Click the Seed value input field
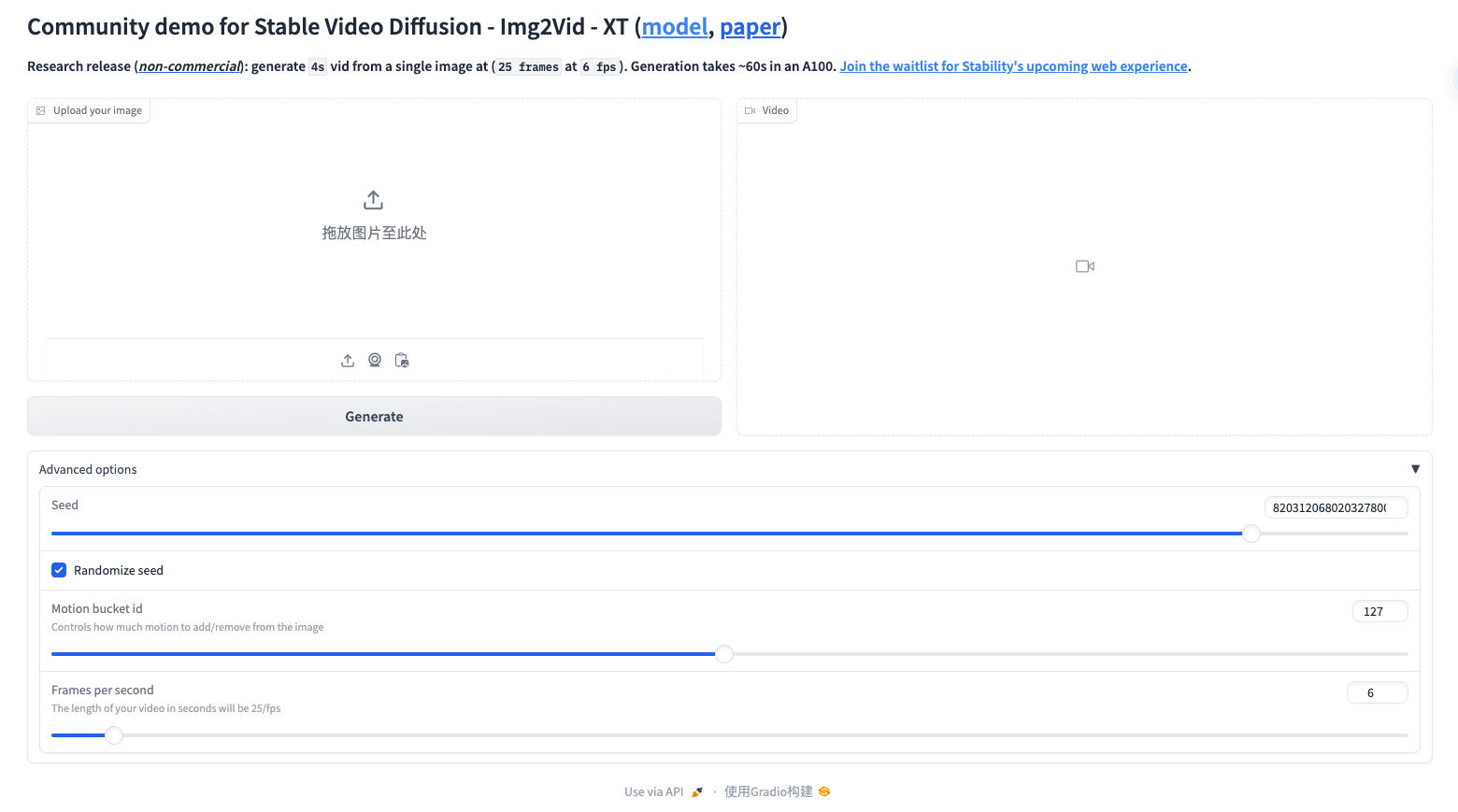Image resolution: width=1458 pixels, height=812 pixels. coord(1336,507)
